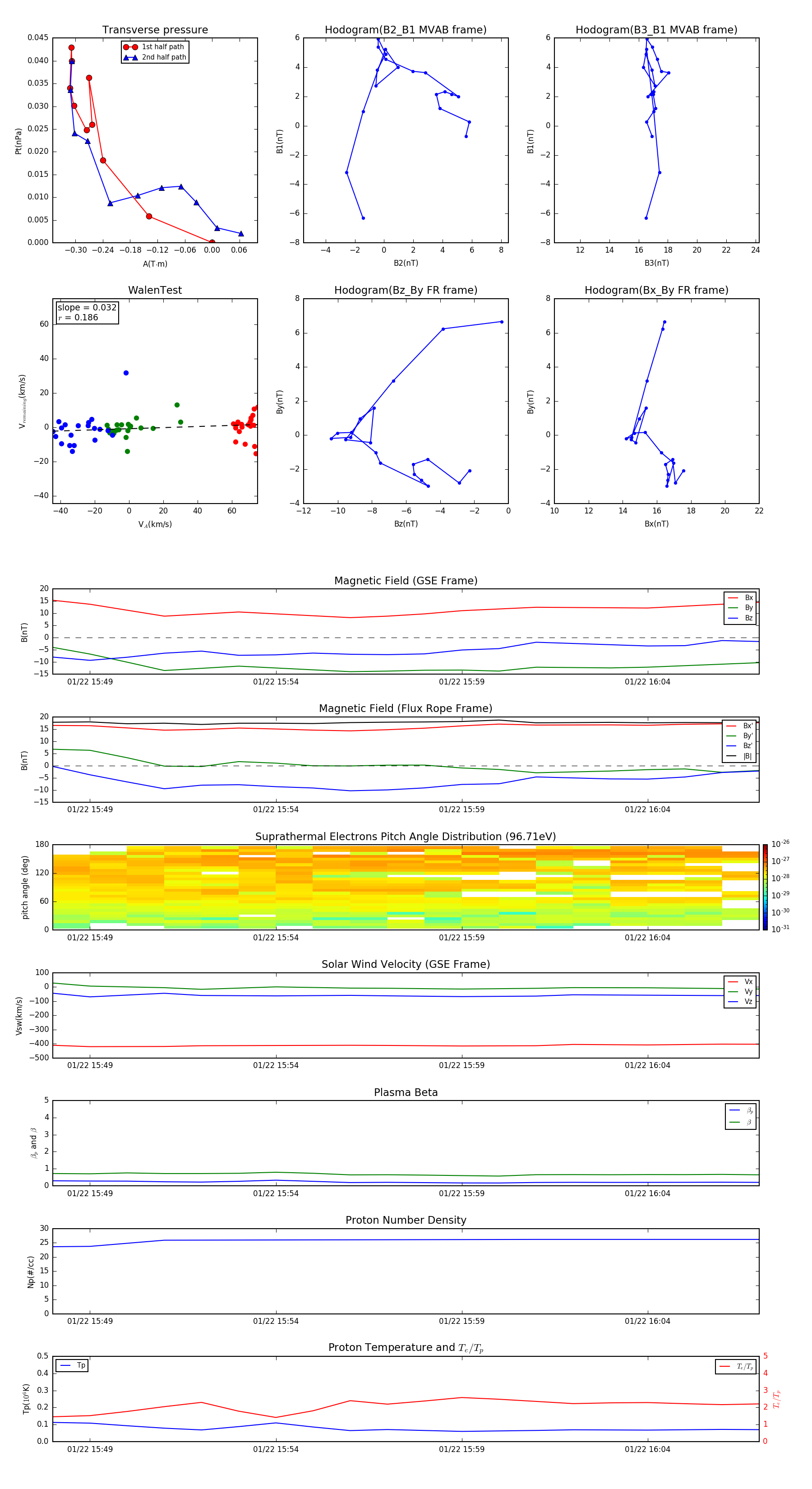Click the 'Vsw(km/s)' y-axis label

click(18, 1016)
